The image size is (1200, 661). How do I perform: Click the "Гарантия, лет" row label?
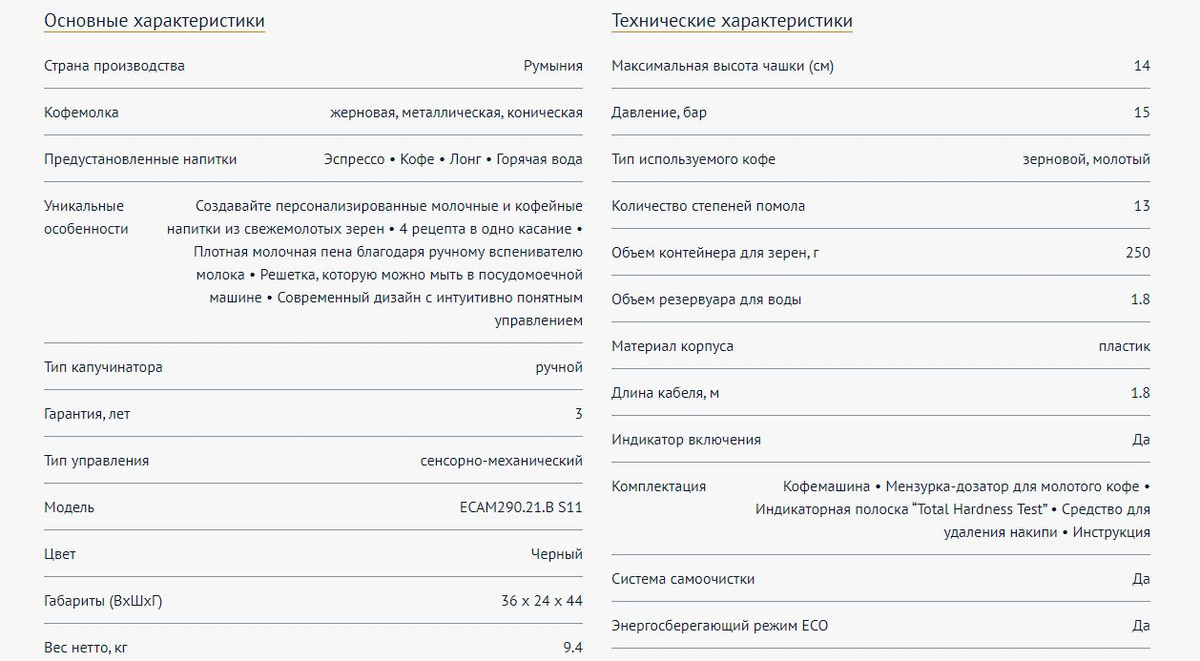[x=87, y=414]
